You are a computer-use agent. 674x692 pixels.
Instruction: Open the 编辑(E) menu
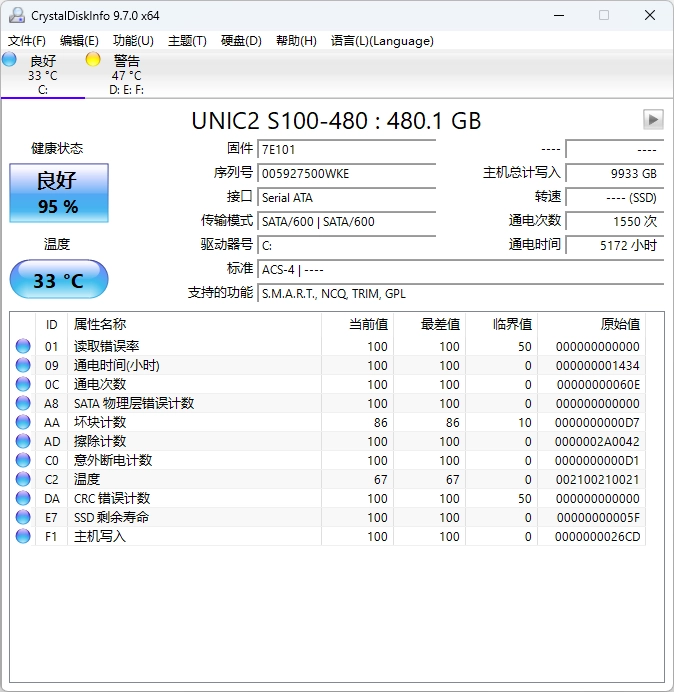[x=79, y=41]
